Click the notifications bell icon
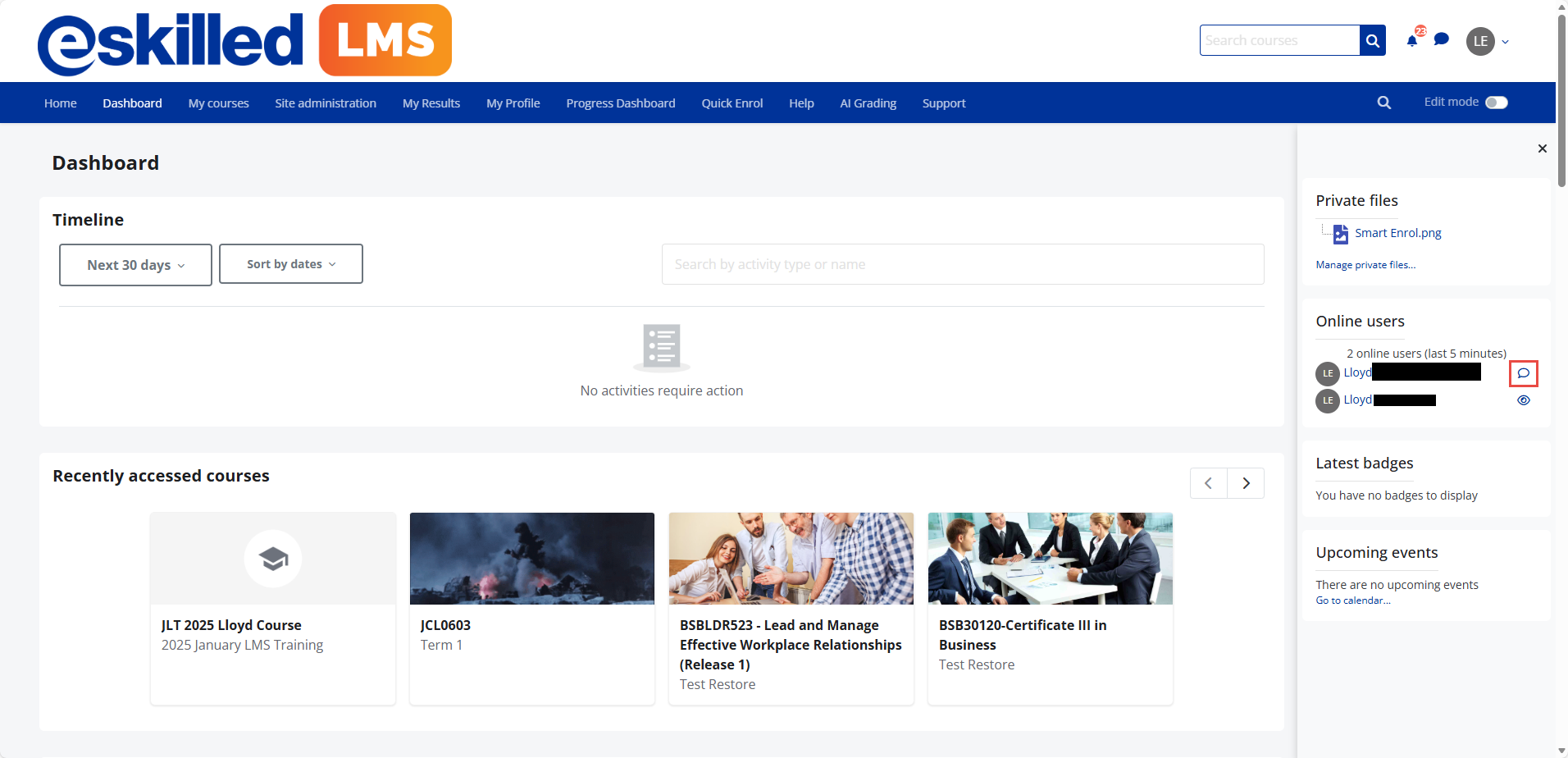 coord(1411,41)
